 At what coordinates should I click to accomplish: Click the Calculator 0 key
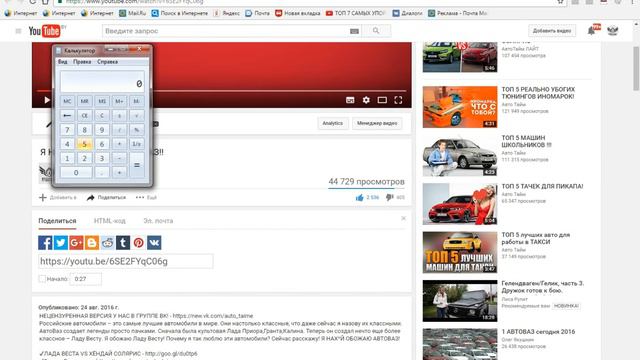pyautogui.click(x=76, y=172)
